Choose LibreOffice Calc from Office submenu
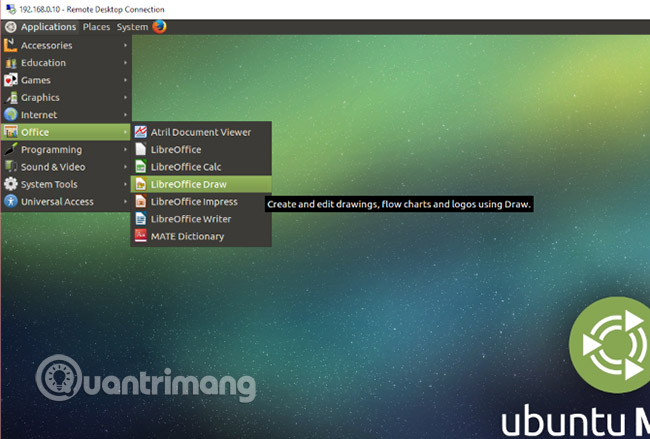This screenshot has width=650, height=439. point(201,167)
